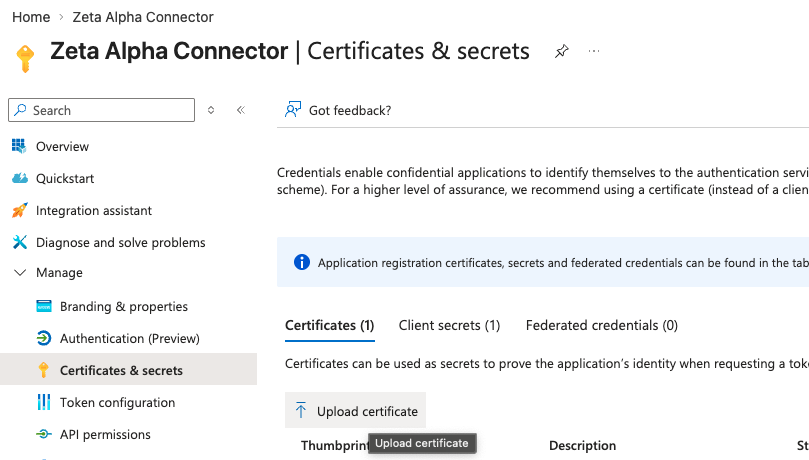The width and height of the screenshot is (809, 460).
Task: Open the Got feedback? link
Action: 350,110
